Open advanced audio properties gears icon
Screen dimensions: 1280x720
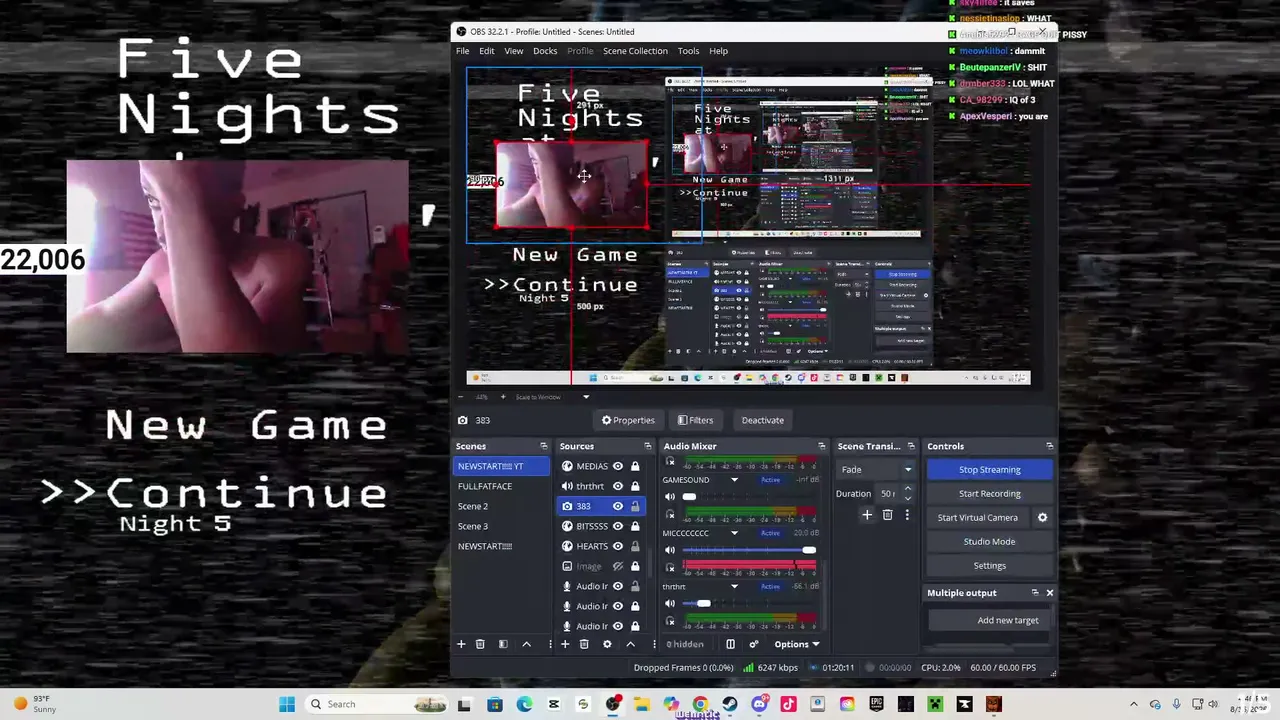click(753, 644)
